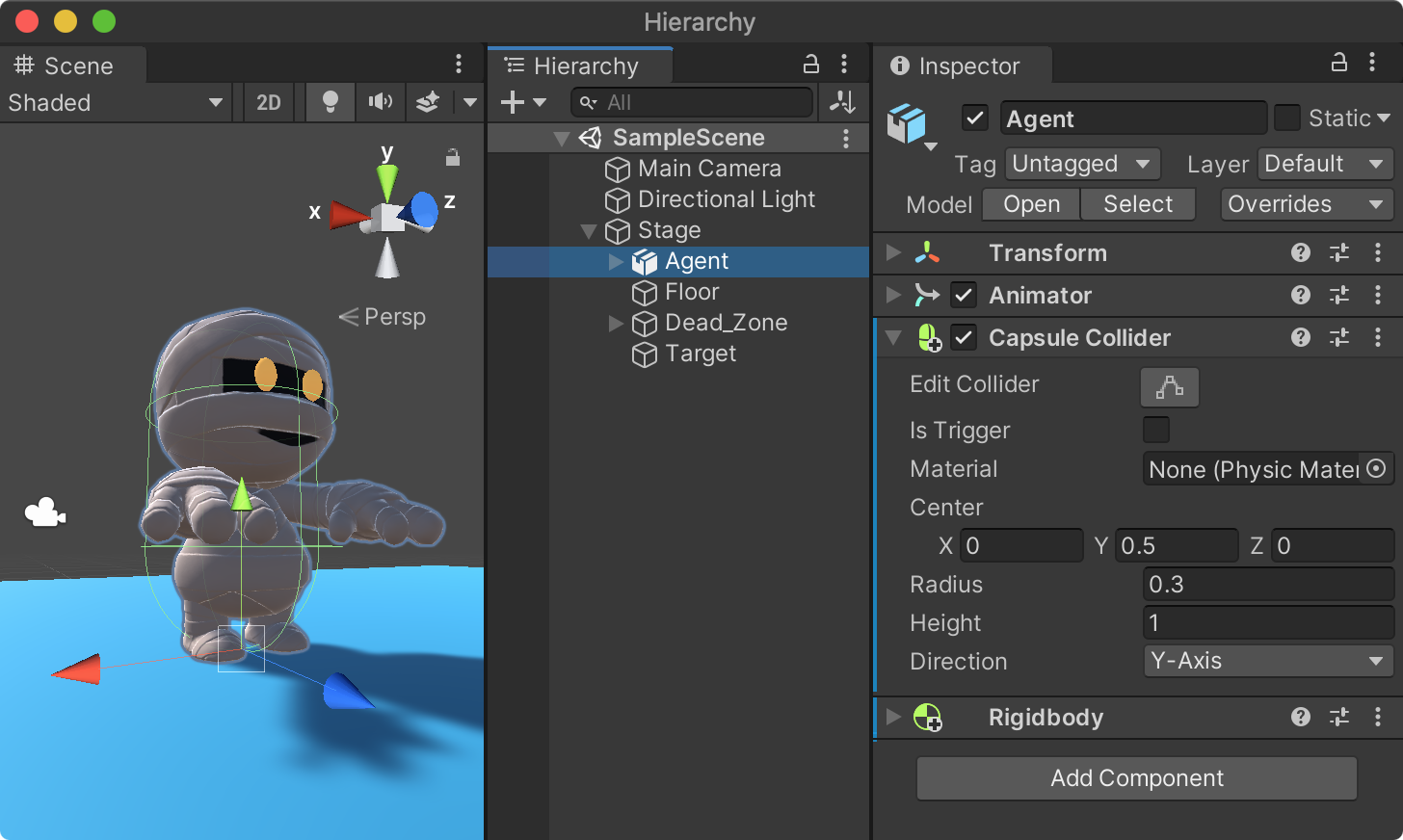
Task: Collapse the SampleScene root
Action: point(562,139)
